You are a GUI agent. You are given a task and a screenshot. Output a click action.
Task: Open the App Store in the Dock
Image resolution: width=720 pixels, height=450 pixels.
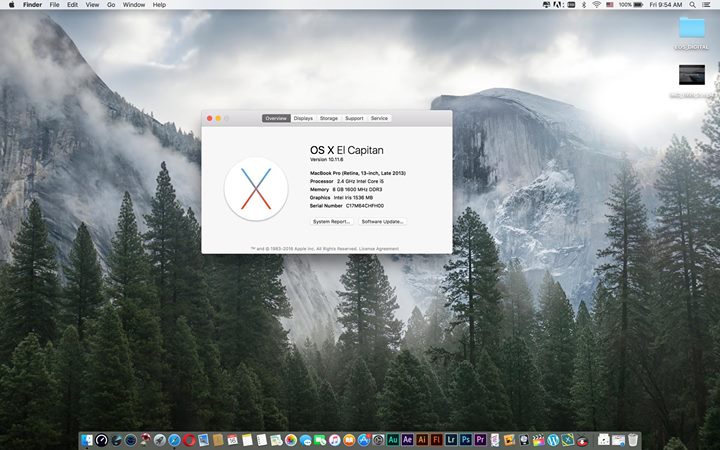(364, 440)
